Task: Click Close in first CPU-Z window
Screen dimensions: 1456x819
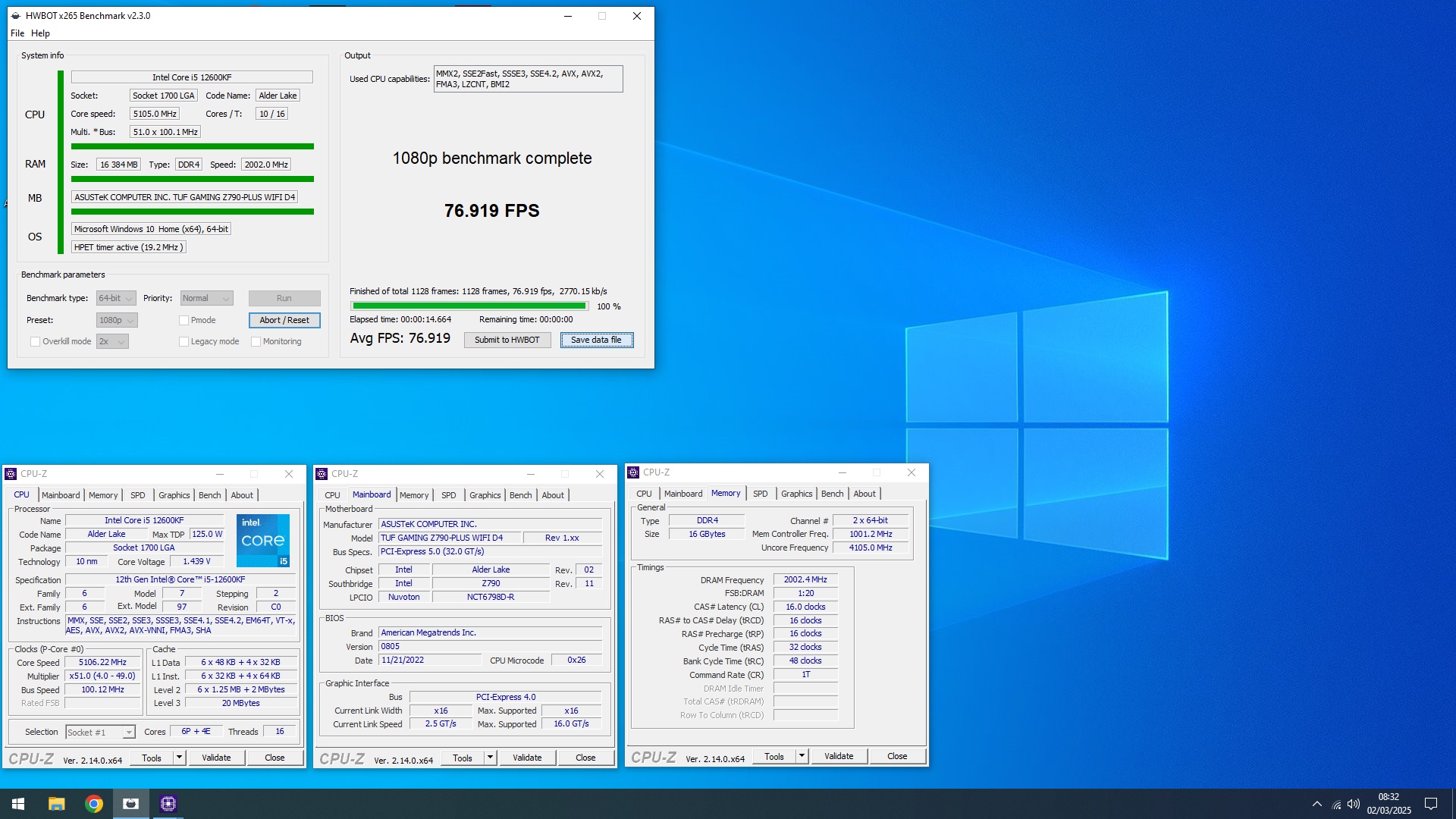Action: pyautogui.click(x=275, y=758)
